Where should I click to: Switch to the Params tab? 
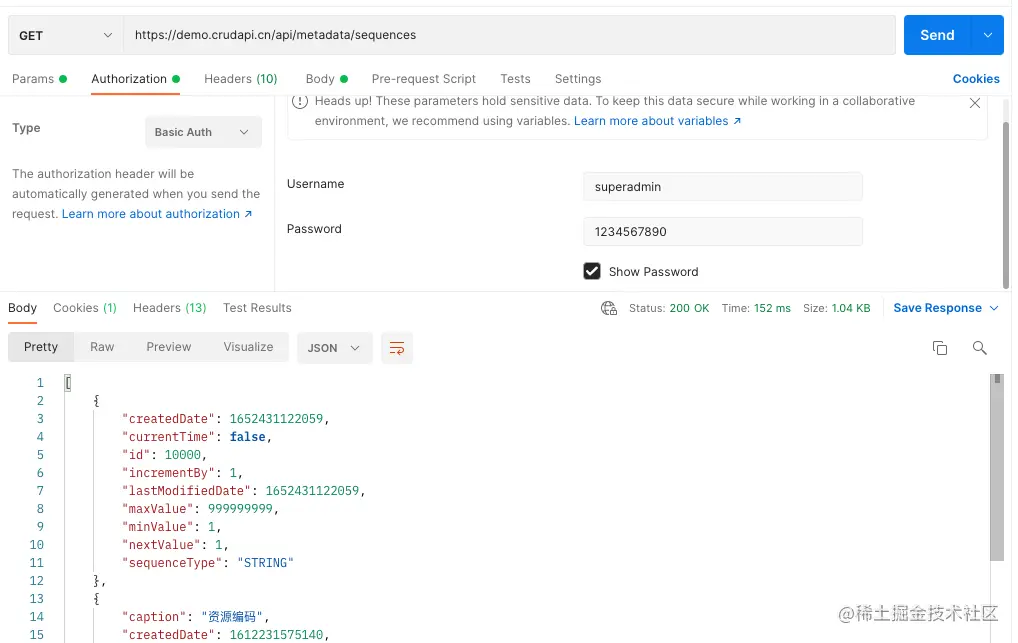tap(40, 79)
